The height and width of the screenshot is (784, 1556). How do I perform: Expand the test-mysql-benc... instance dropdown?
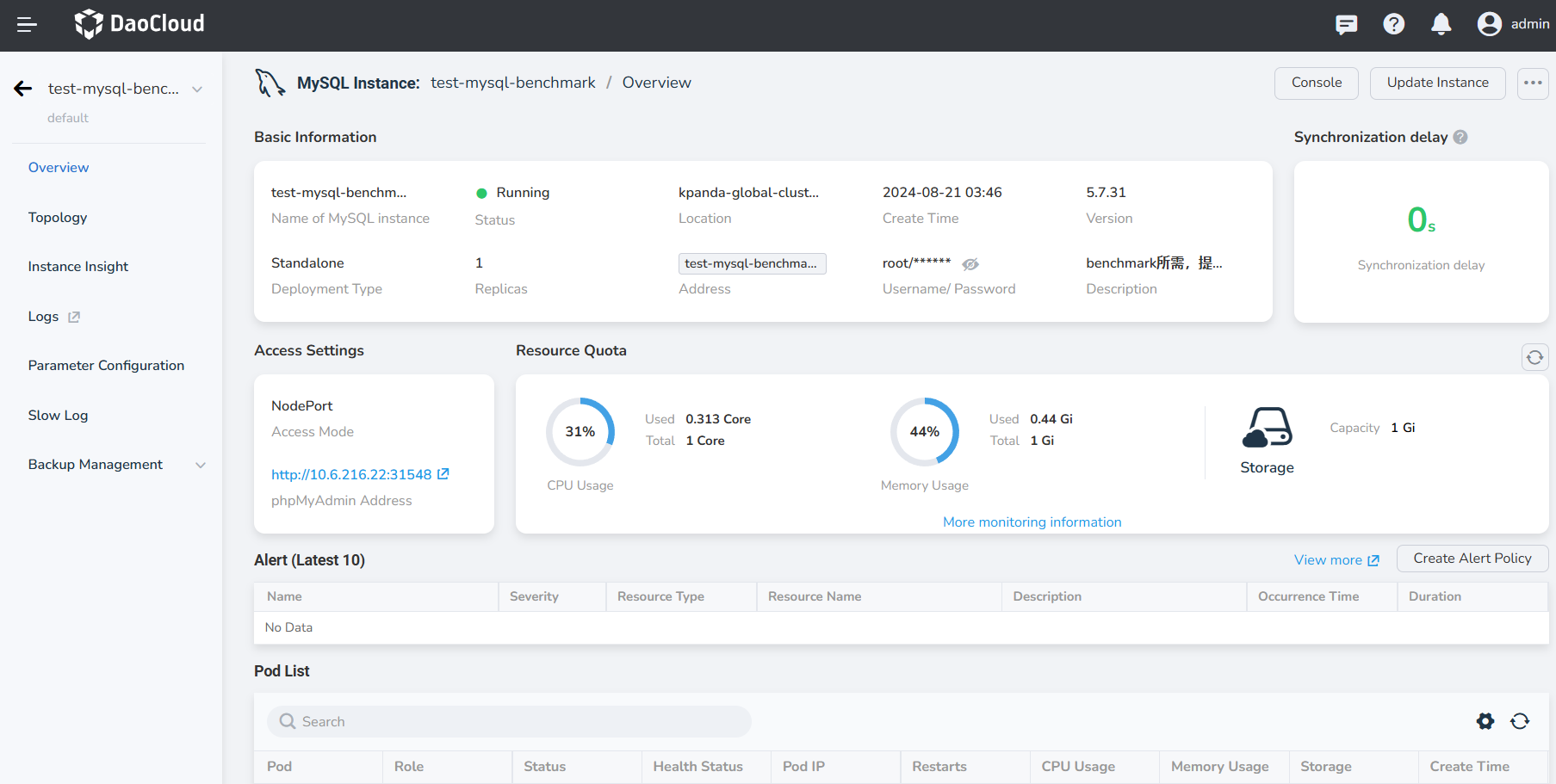(x=197, y=90)
